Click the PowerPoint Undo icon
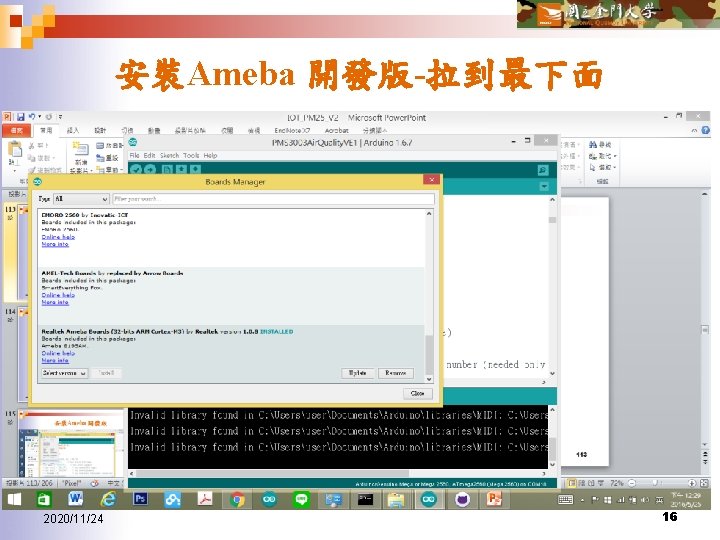Viewport: 720px width, 540px height. coord(32,117)
